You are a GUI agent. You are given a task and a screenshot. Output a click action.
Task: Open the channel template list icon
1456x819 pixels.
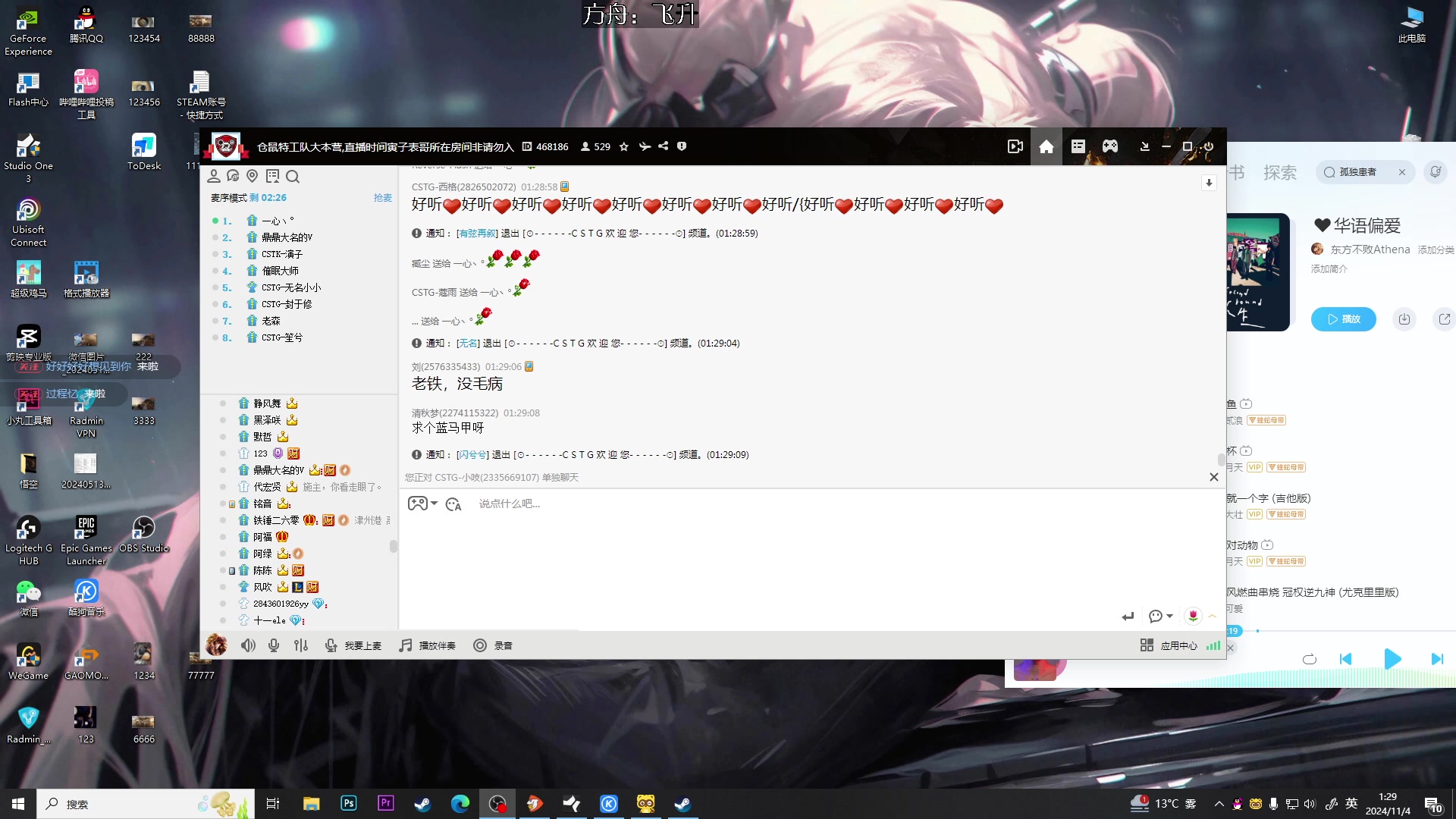[1078, 146]
